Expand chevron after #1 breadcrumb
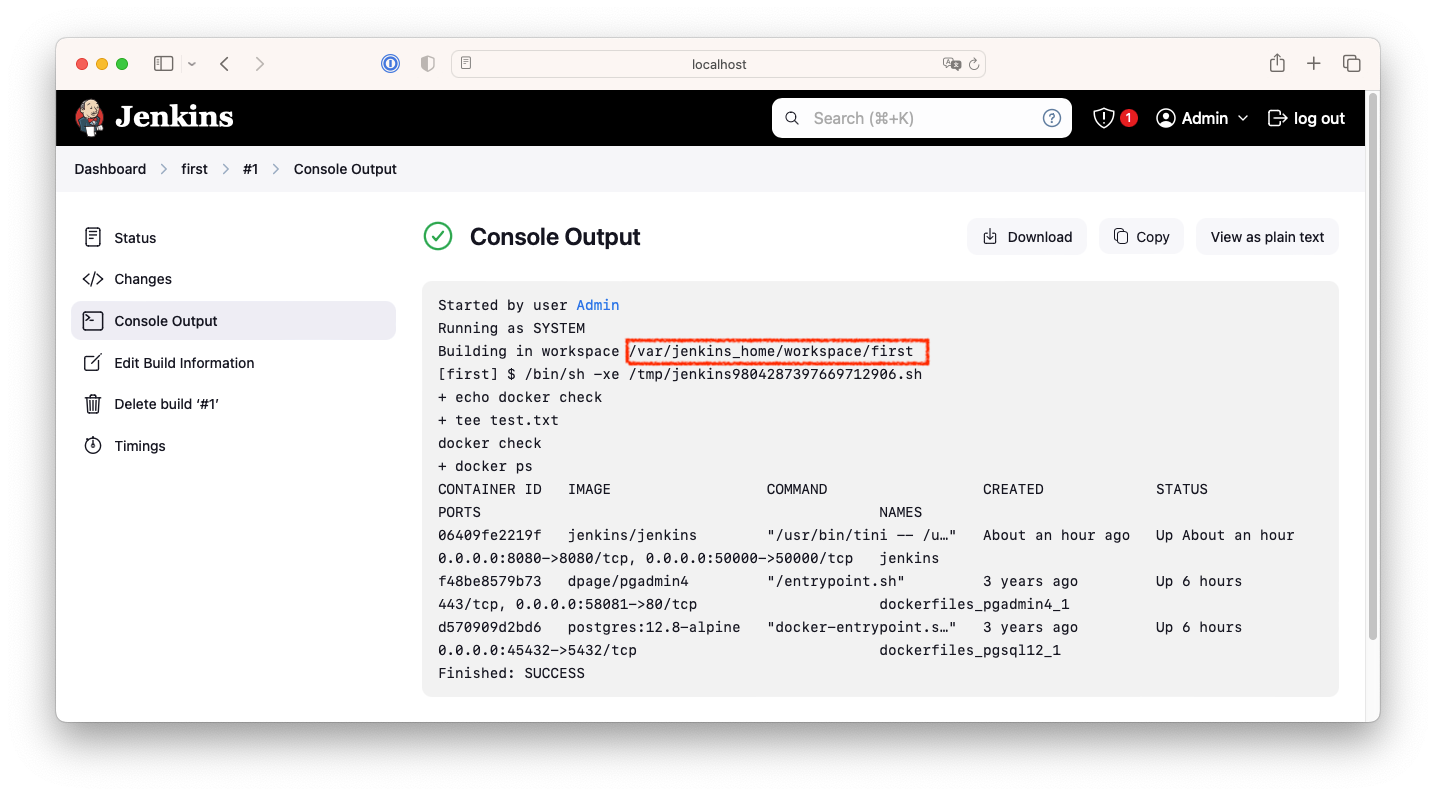Screen dimensions: 1436x796 [276, 169]
